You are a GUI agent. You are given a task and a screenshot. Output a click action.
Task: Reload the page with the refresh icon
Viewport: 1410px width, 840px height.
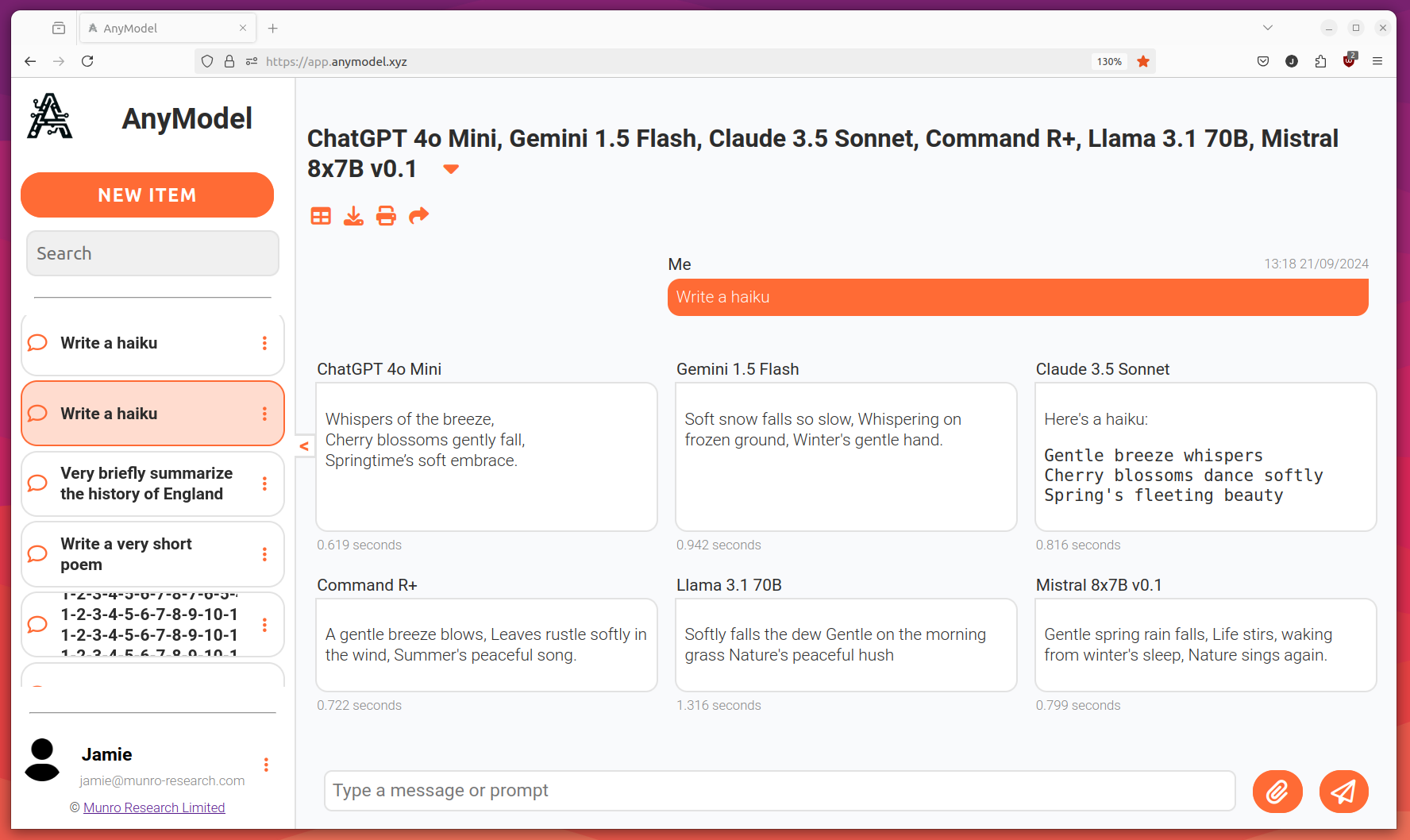coord(87,61)
